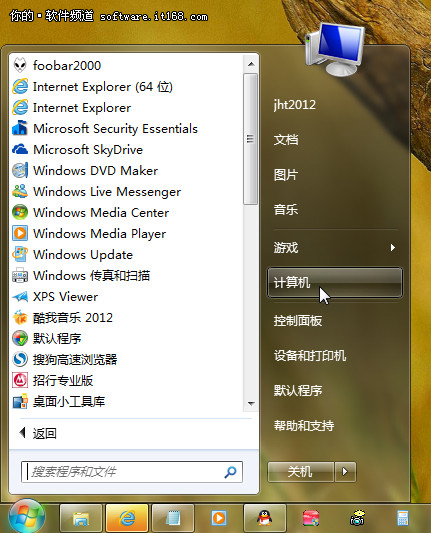This screenshot has width=431, height=533.
Task: Click the 桌面小工具库 icon
Action: [20, 401]
